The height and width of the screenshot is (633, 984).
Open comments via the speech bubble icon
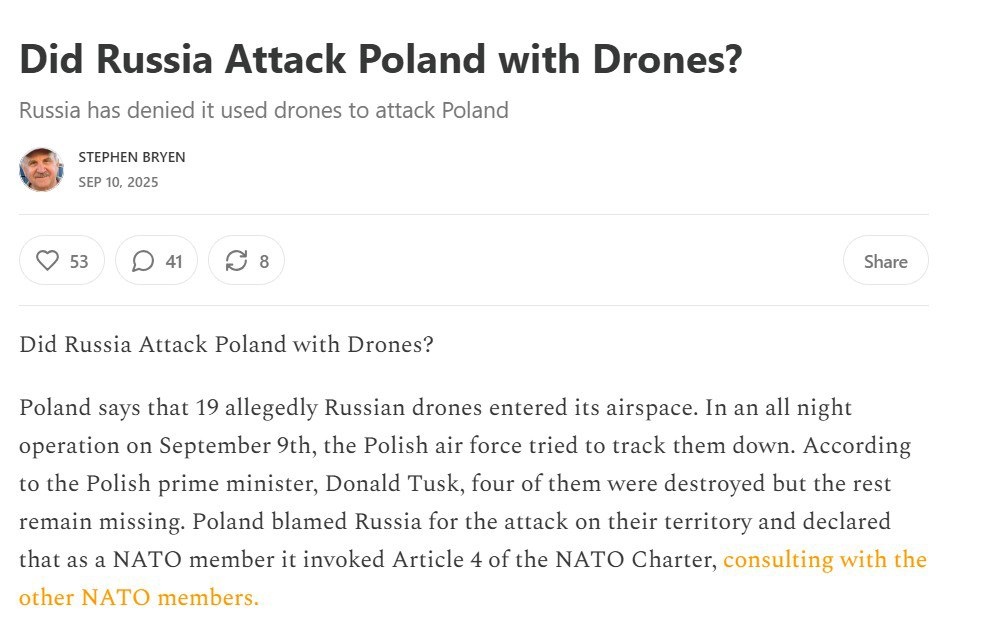point(143,261)
